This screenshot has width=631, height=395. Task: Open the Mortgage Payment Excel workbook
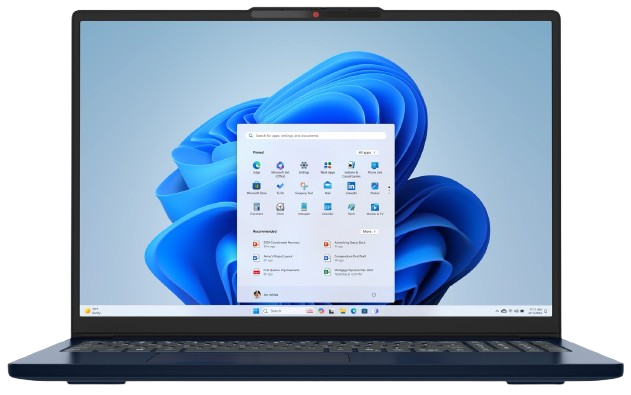click(348, 272)
